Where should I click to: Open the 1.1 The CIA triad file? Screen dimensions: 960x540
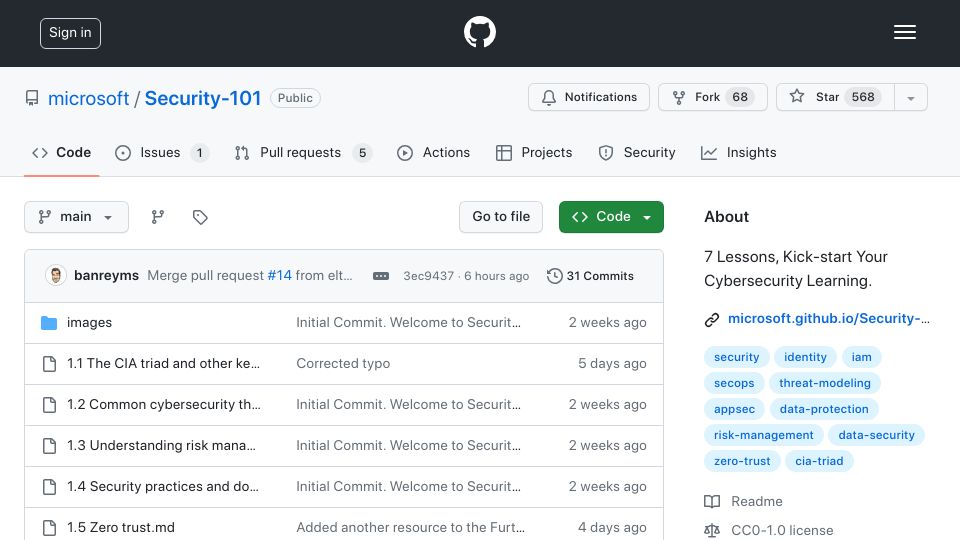(x=163, y=364)
